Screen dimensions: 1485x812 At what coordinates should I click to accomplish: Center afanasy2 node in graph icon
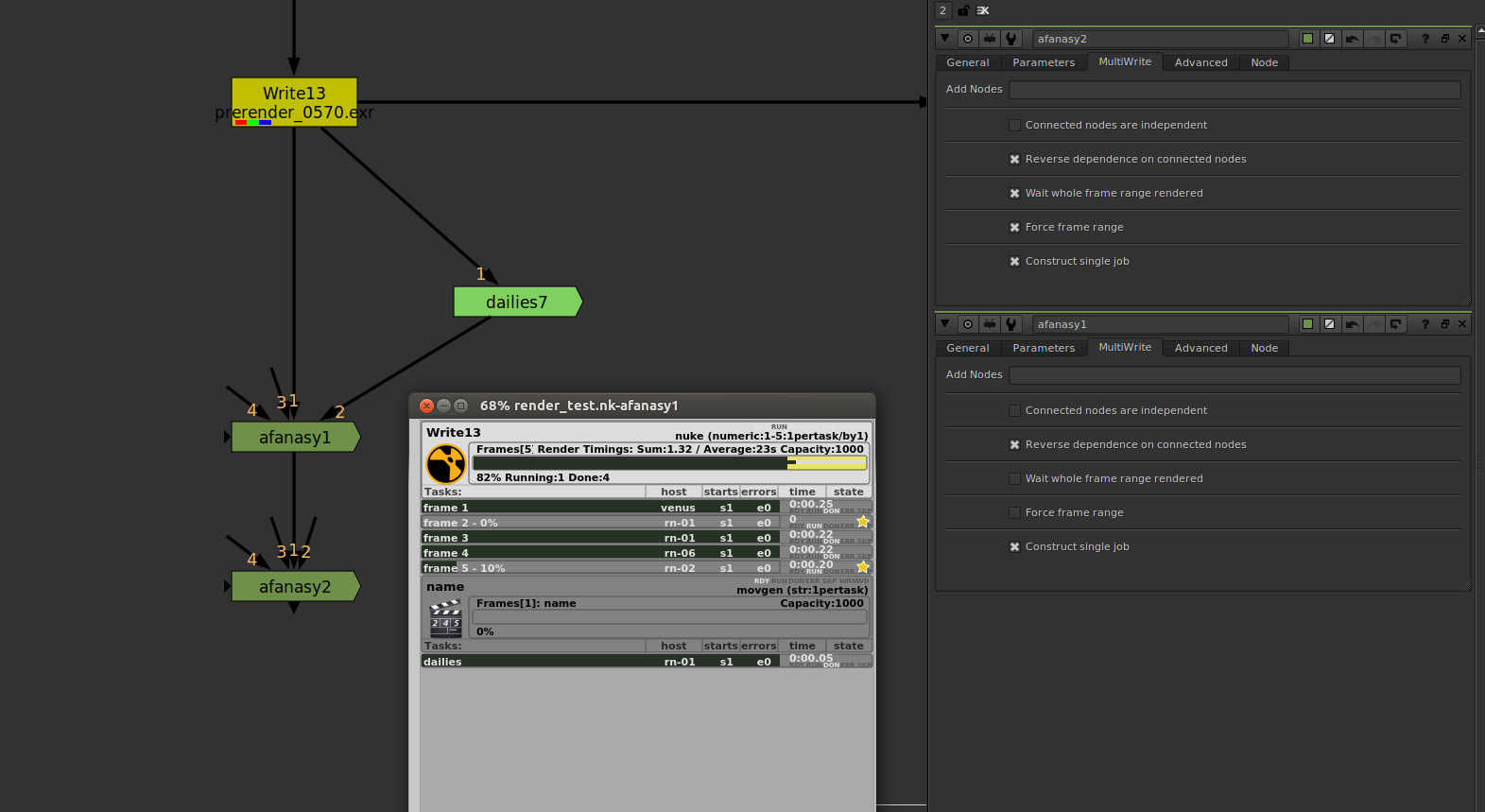click(x=968, y=39)
